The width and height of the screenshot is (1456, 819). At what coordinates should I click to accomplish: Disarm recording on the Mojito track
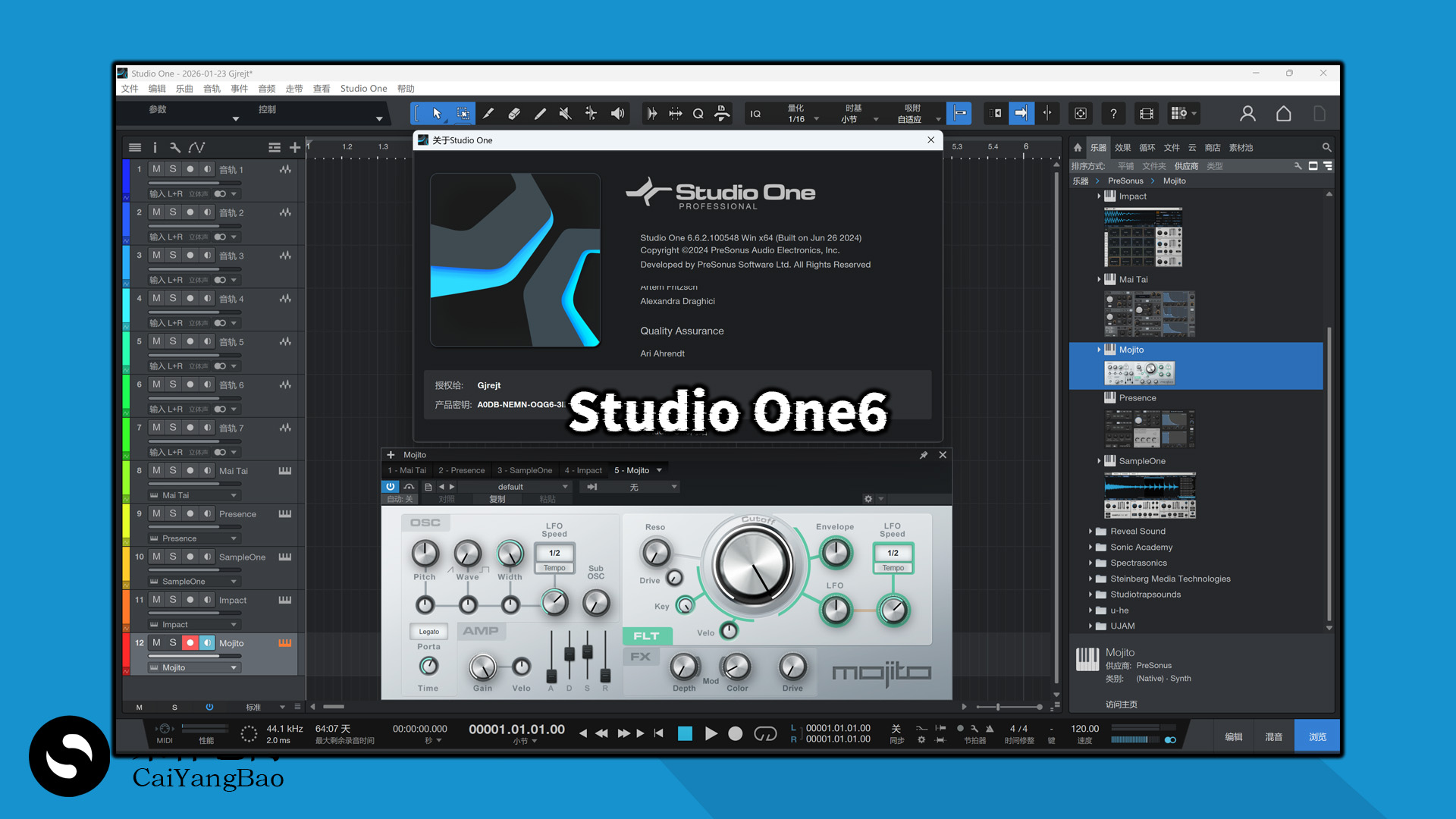190,642
